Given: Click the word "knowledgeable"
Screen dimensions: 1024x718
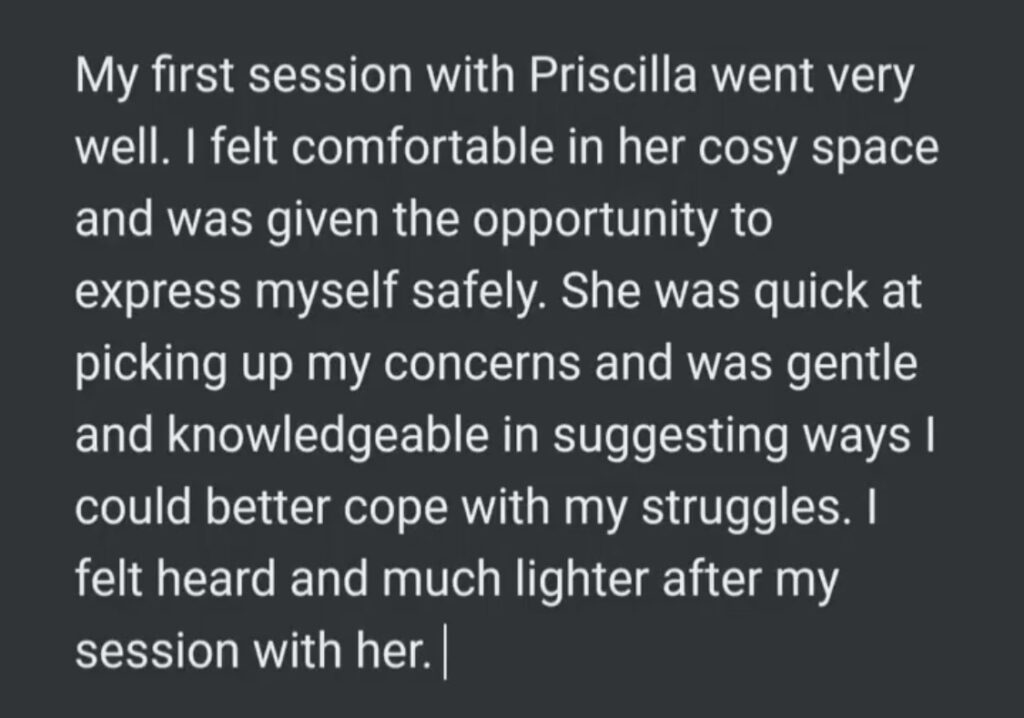Looking at the screenshot, I should 327,438.
